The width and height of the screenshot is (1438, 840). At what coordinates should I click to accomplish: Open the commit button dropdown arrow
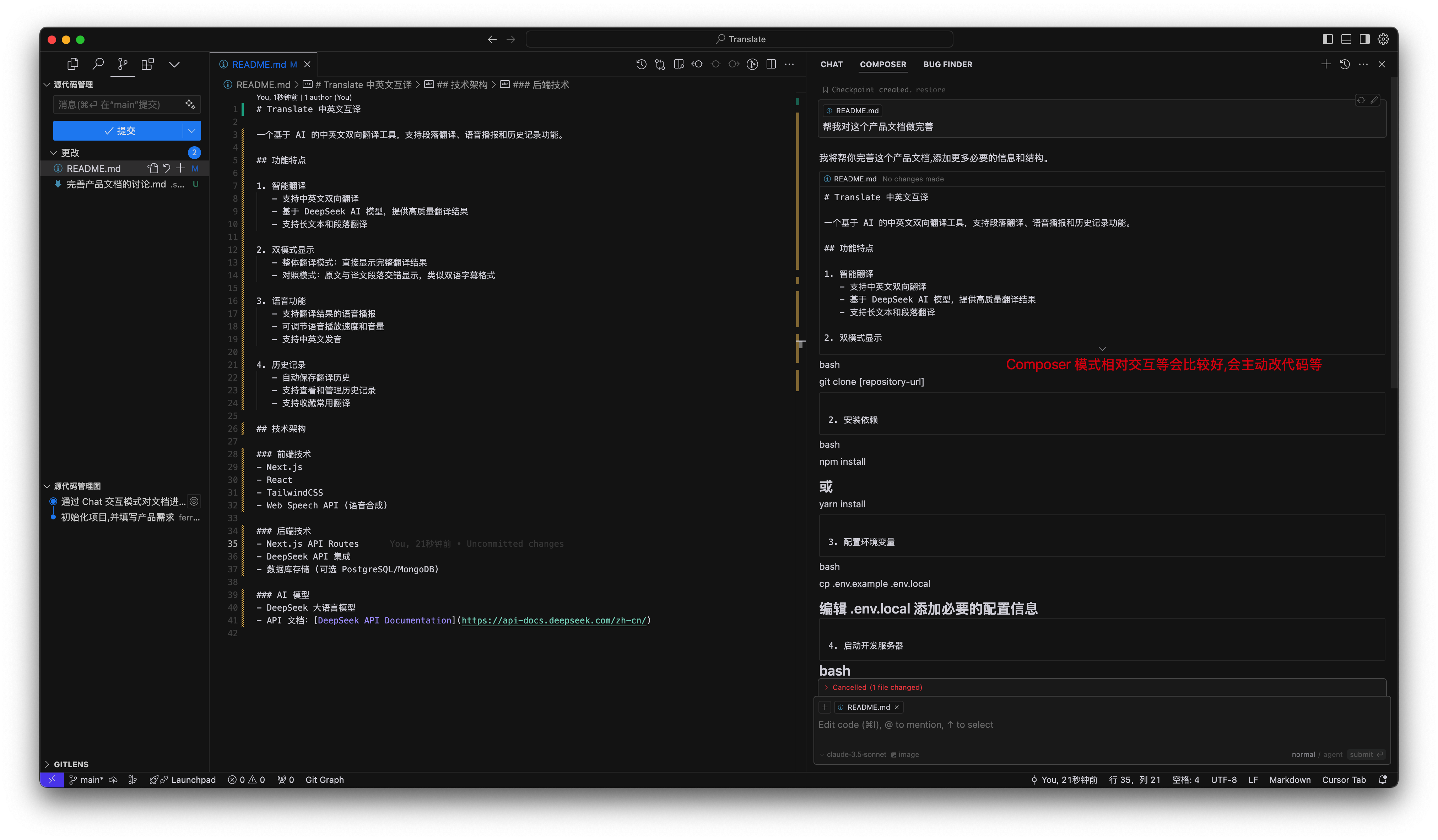coord(192,131)
